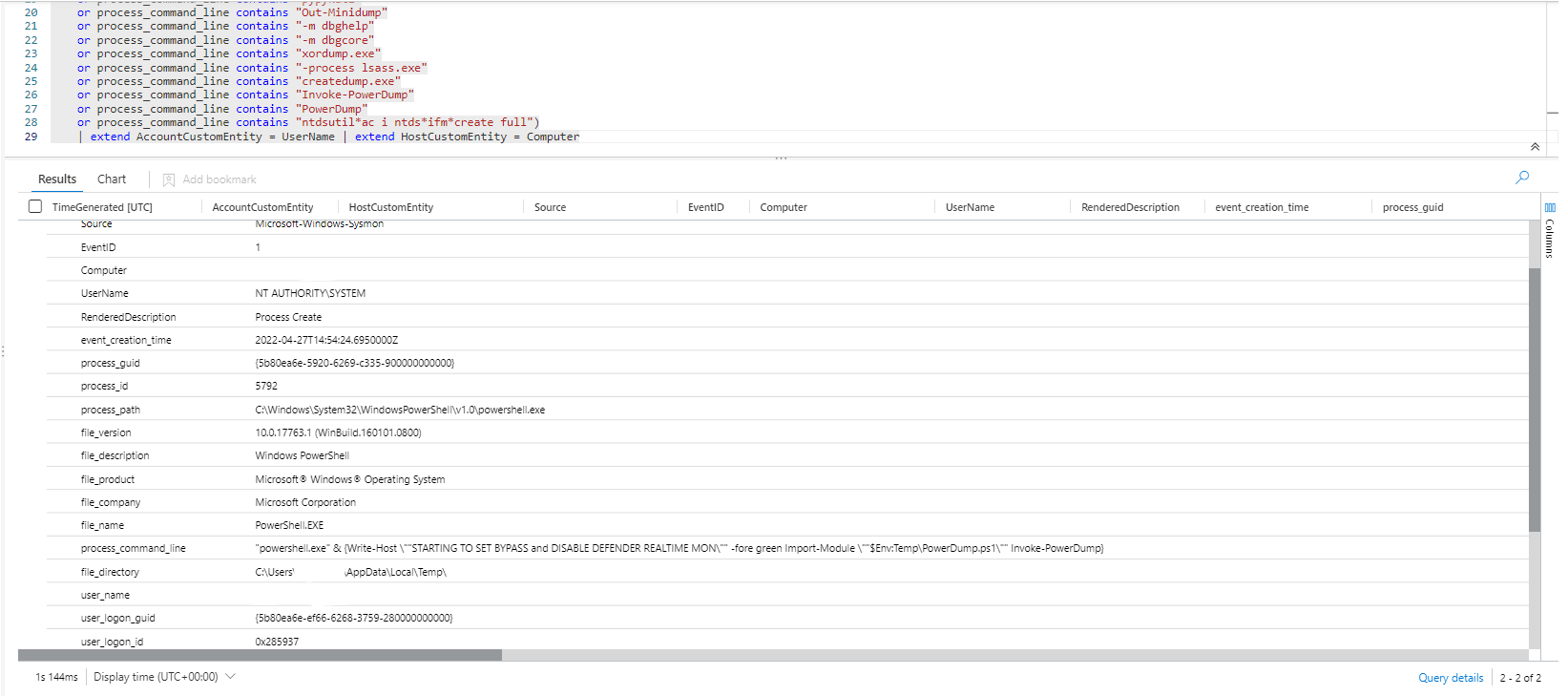Image resolution: width=1568 pixels, height=696 pixels.
Task: Open the Query details link
Action: pos(1450,678)
